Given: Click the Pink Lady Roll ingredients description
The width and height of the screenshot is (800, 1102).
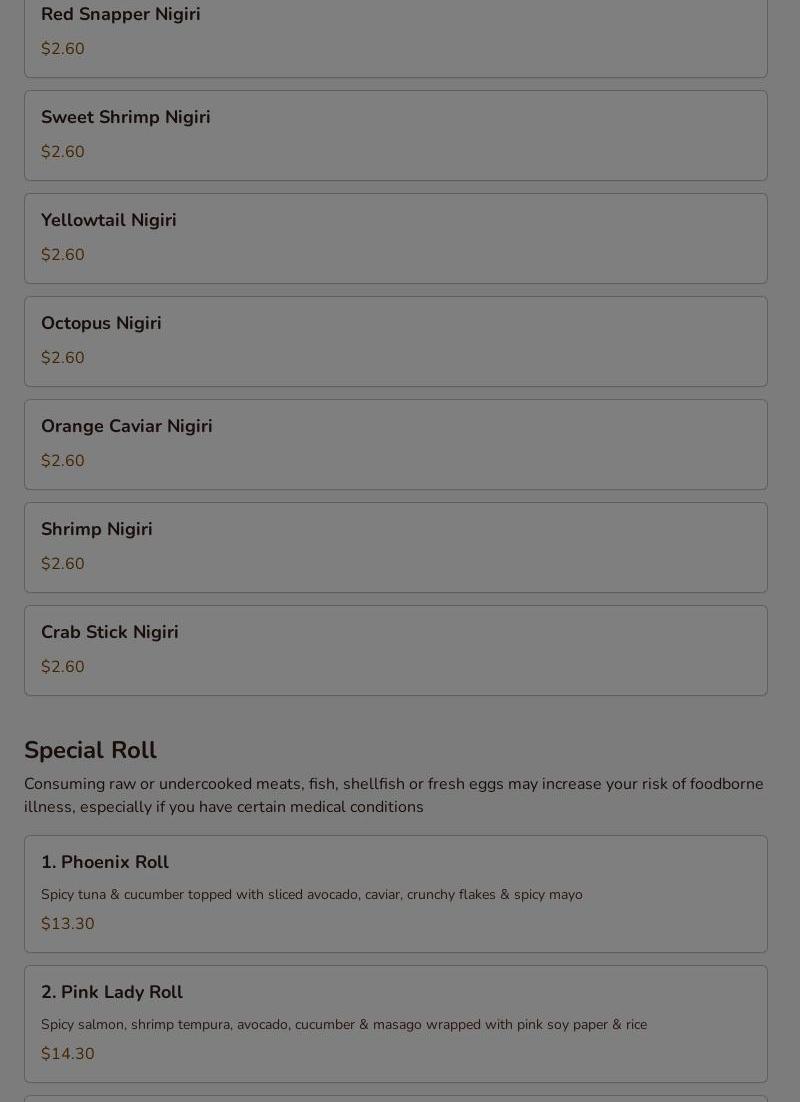Looking at the screenshot, I should pyautogui.click(x=343, y=1025).
